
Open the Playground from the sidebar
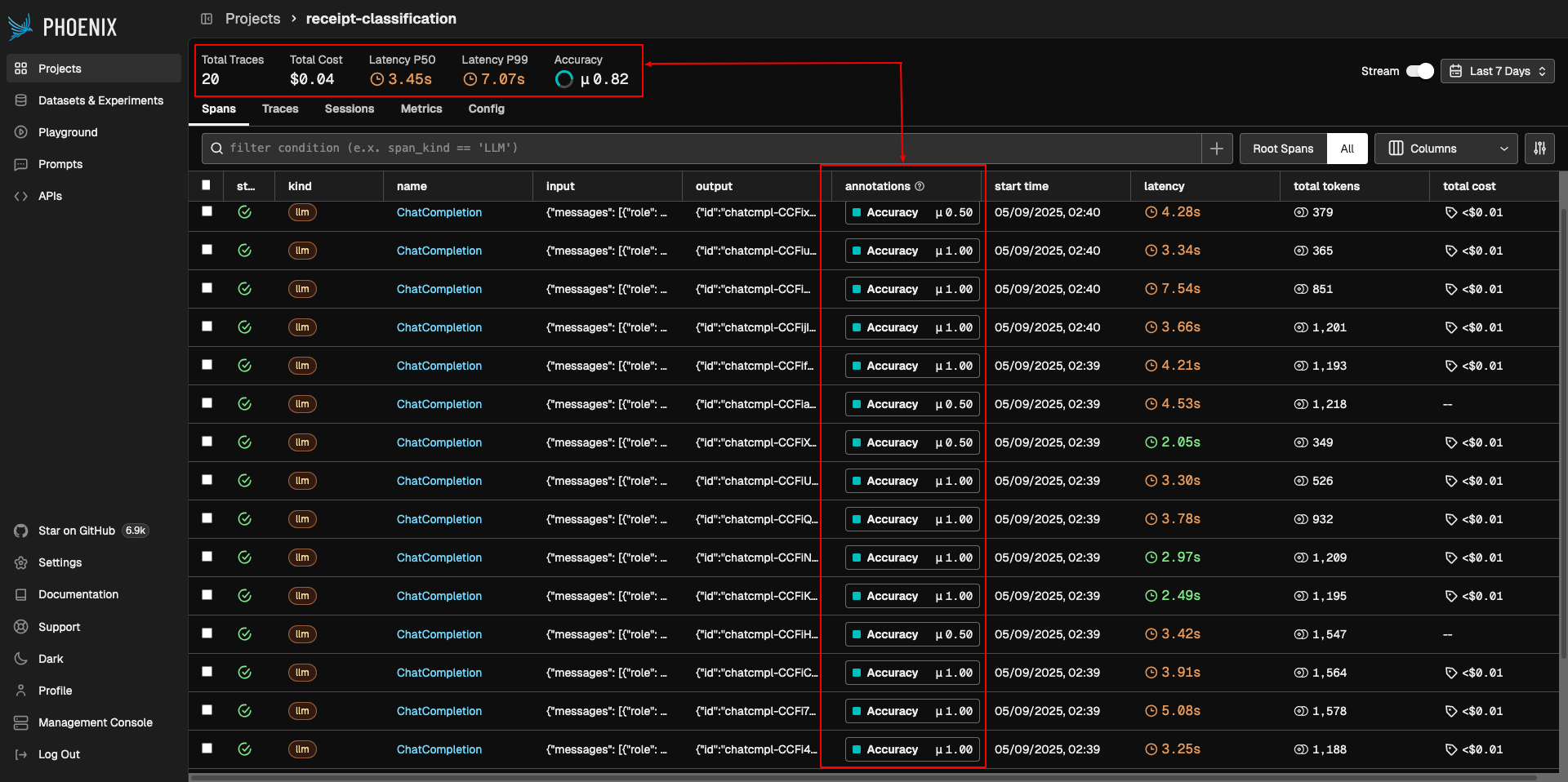(x=65, y=132)
